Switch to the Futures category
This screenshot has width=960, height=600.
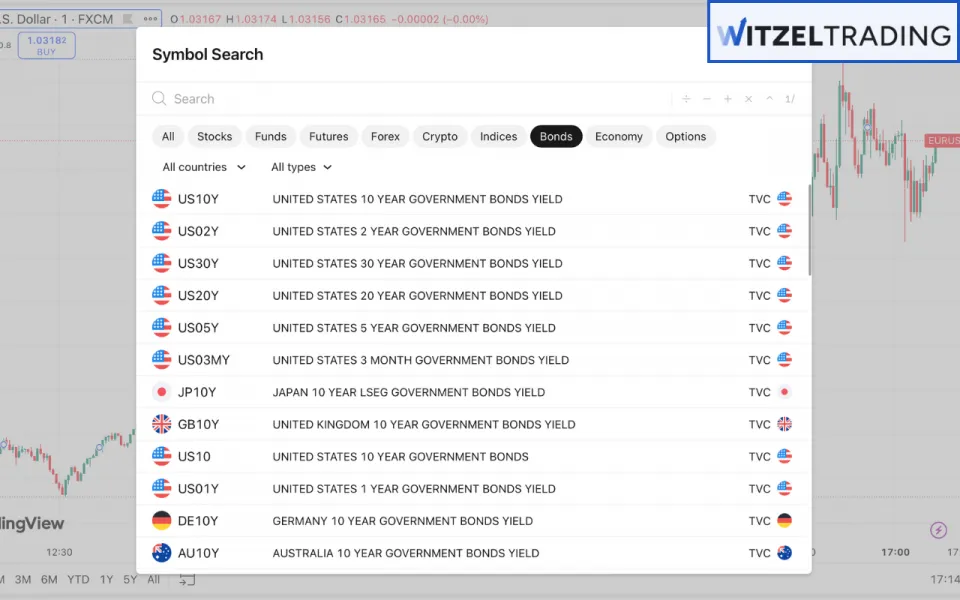[x=328, y=136]
